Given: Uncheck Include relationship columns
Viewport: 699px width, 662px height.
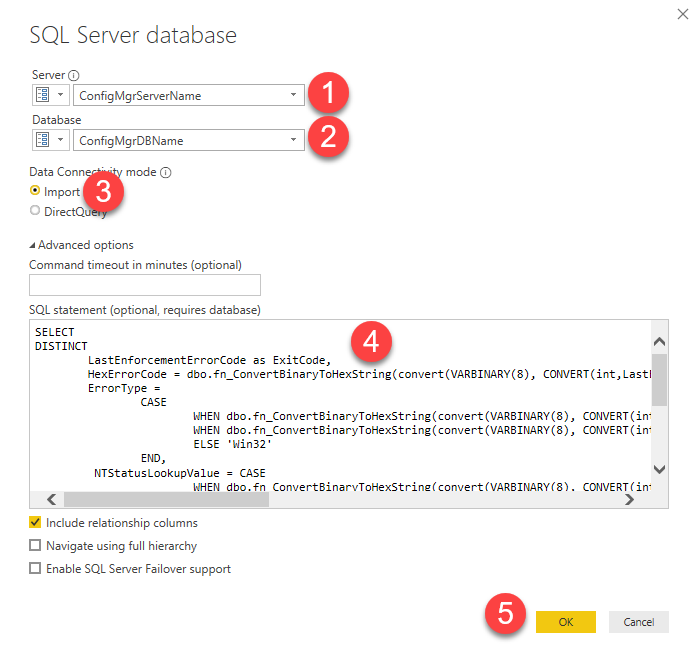Looking at the screenshot, I should click(35, 522).
